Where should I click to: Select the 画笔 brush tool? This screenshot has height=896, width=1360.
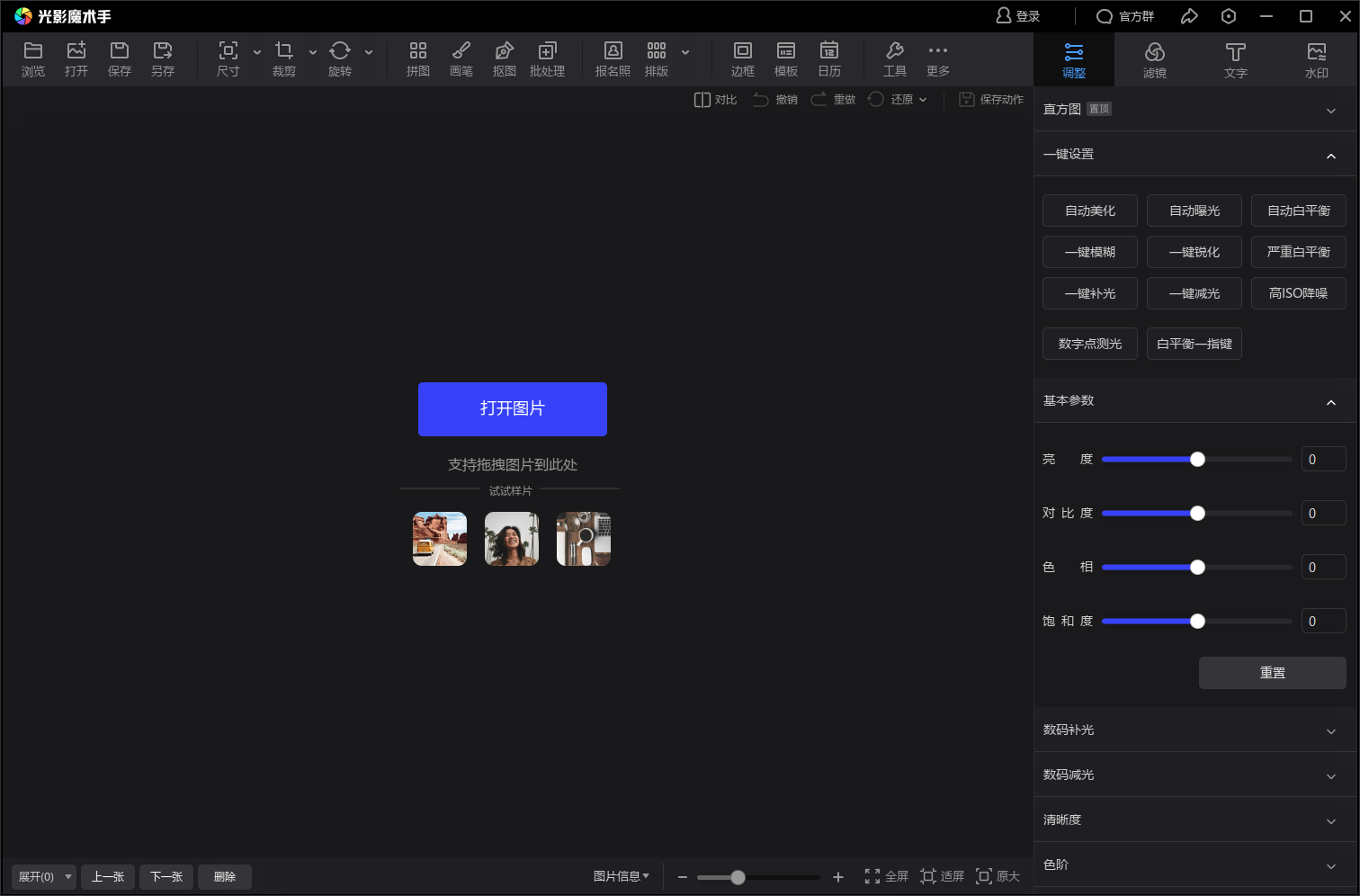click(x=461, y=59)
